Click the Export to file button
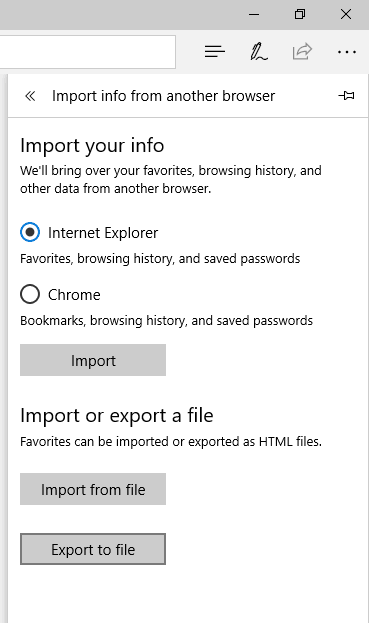 click(x=93, y=549)
